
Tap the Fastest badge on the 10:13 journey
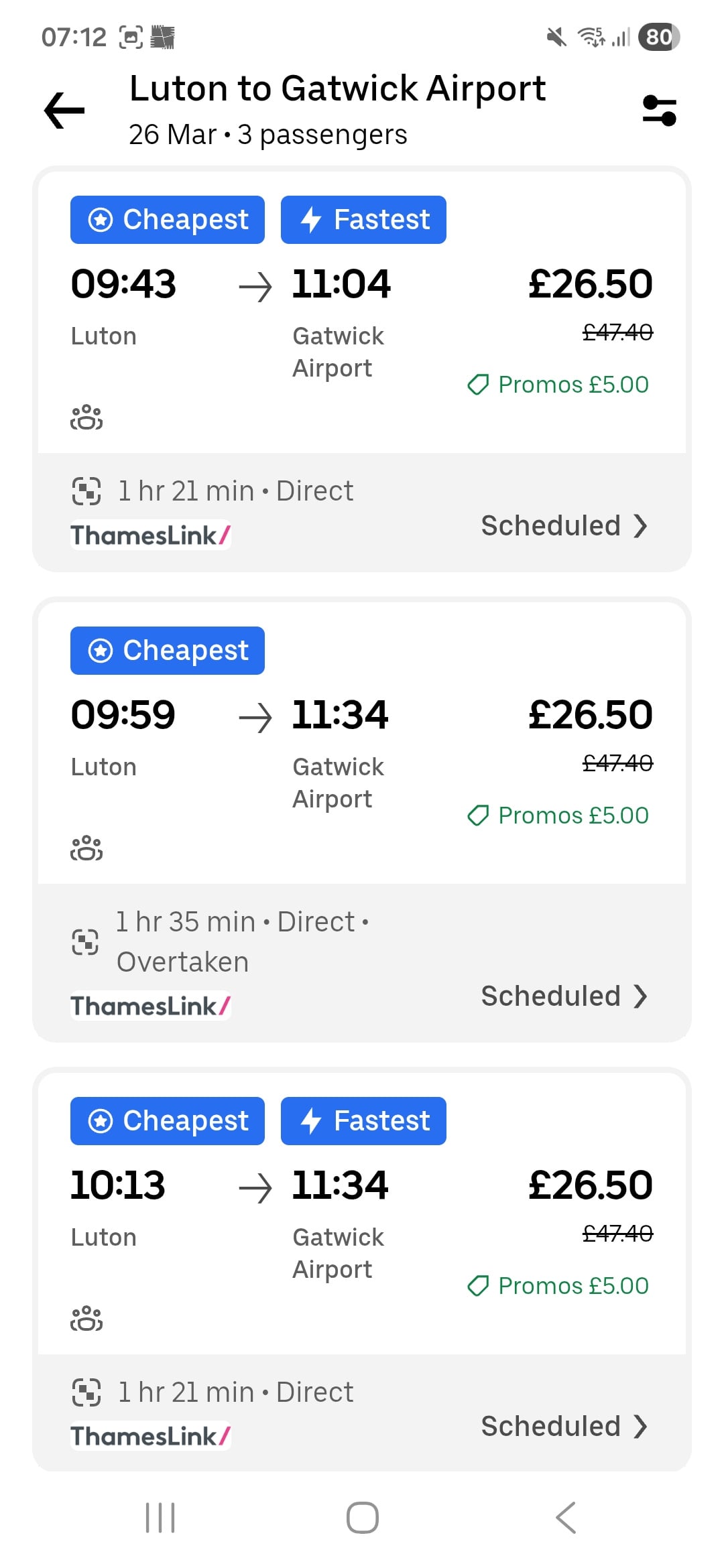pos(363,1121)
